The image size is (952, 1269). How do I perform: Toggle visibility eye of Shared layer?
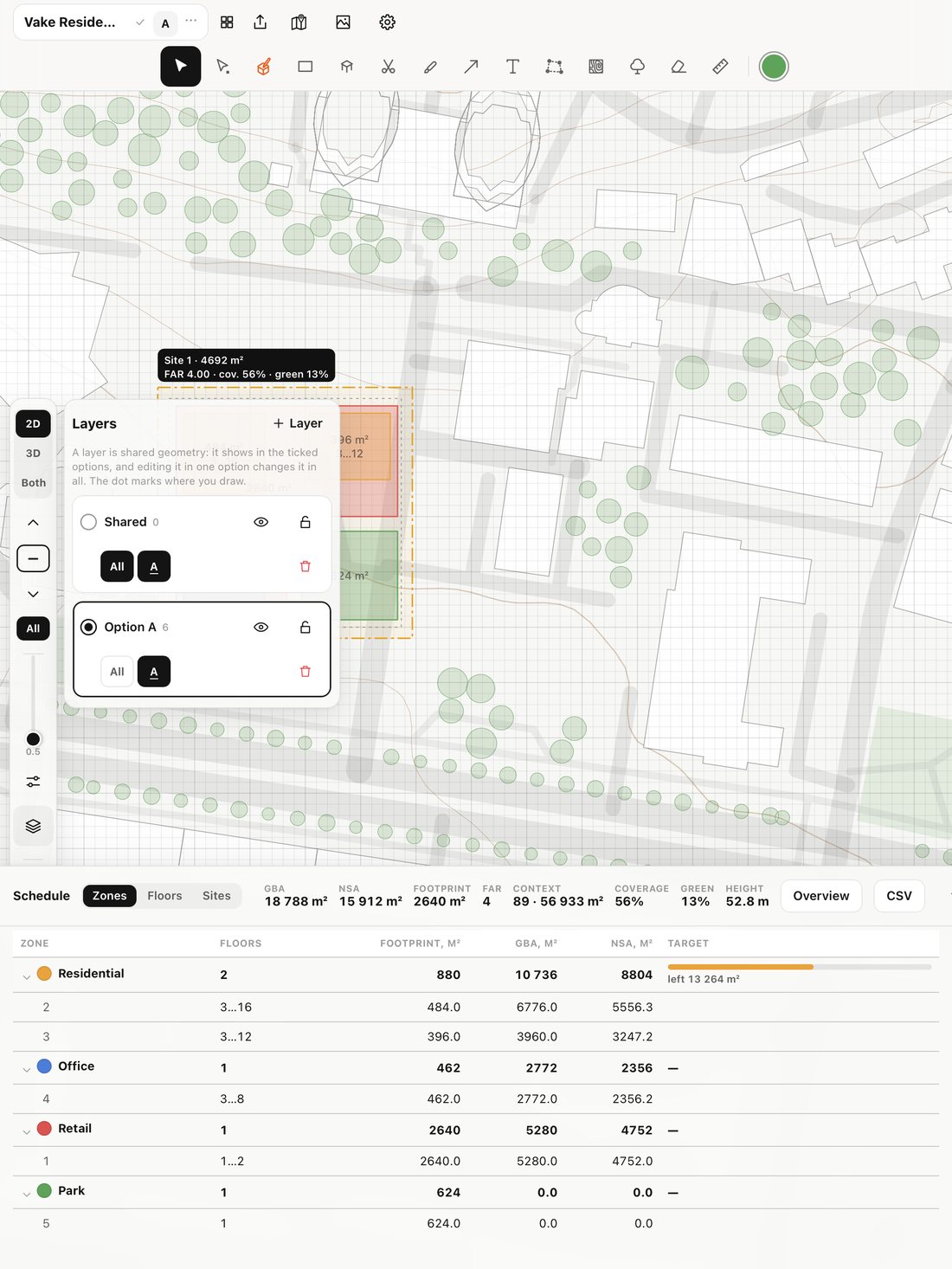point(261,522)
